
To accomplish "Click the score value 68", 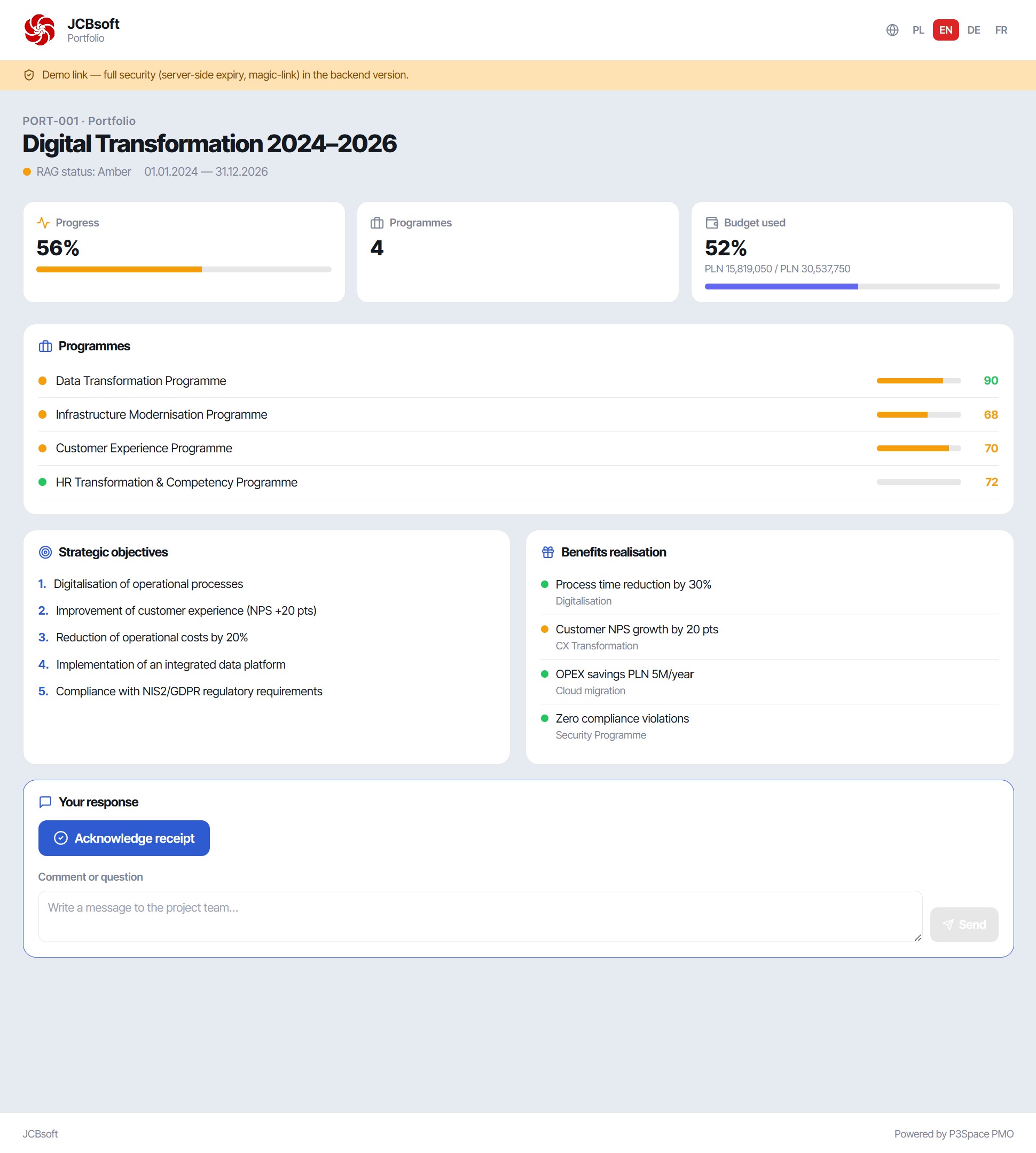I will click(991, 414).
